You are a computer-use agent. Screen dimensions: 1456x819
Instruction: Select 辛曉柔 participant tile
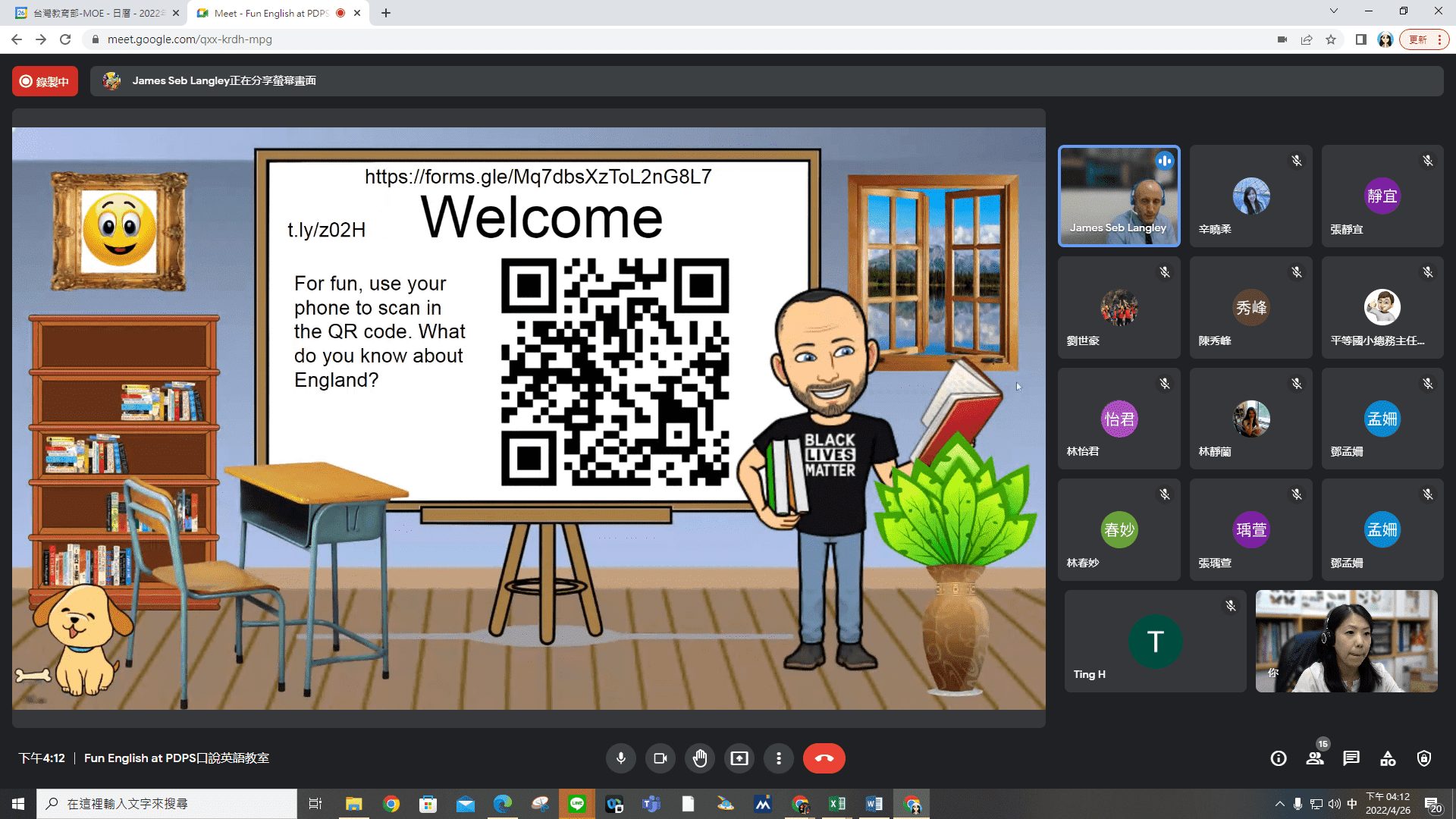tap(1251, 196)
